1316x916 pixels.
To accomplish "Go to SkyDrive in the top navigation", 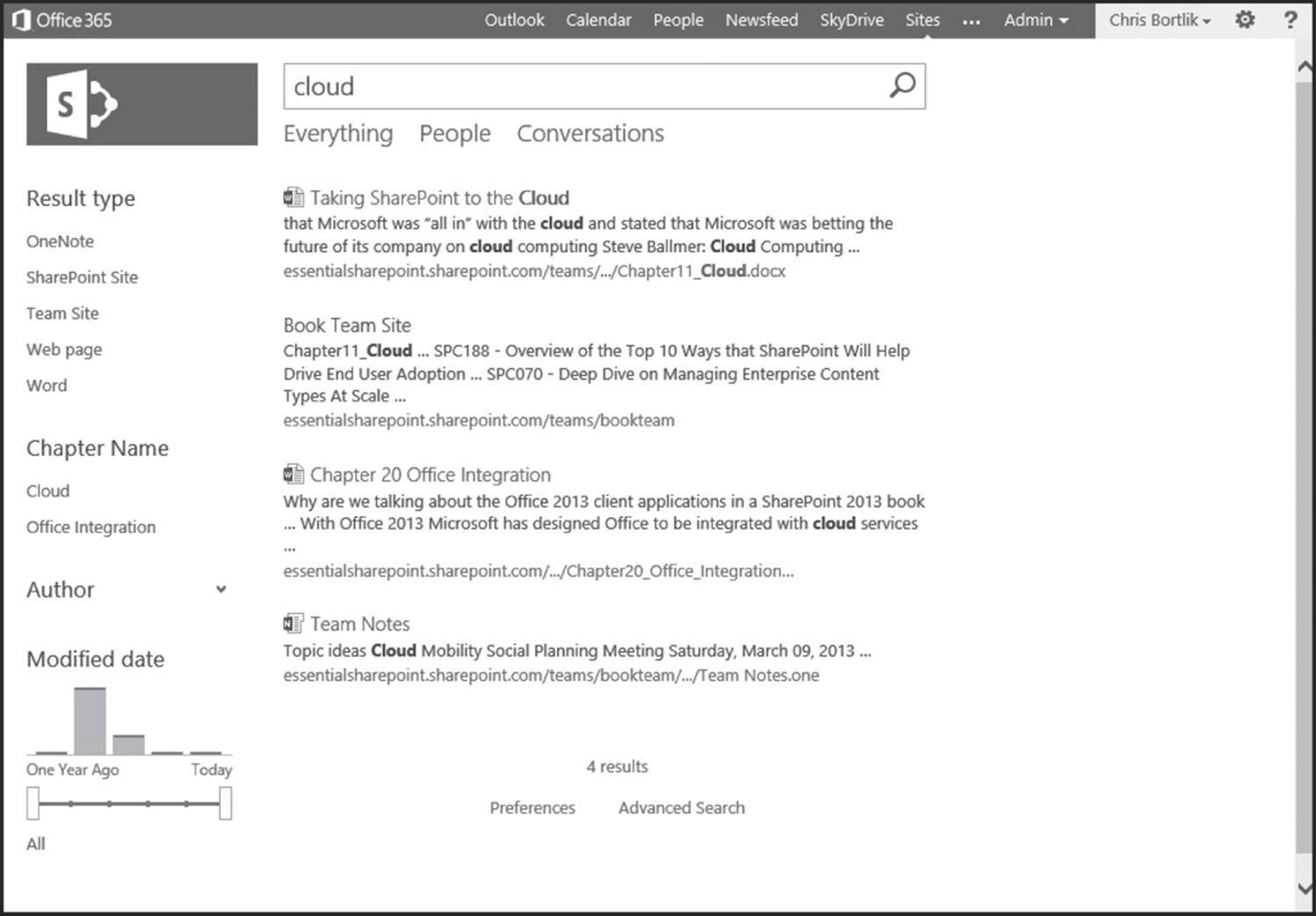I will coord(852,19).
